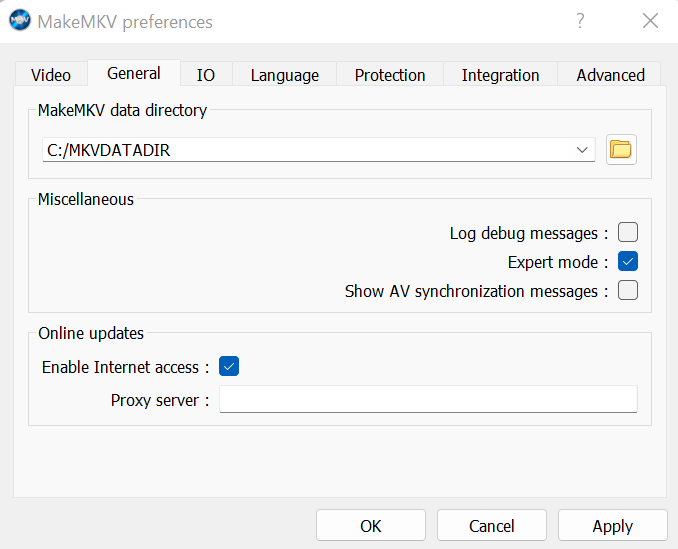Viewport: 678px width, 549px height.
Task: Click the Cancel button
Action: (492, 525)
